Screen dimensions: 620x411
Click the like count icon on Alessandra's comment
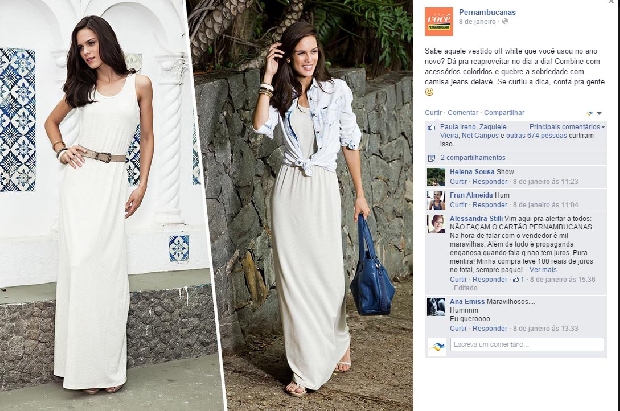click(516, 279)
